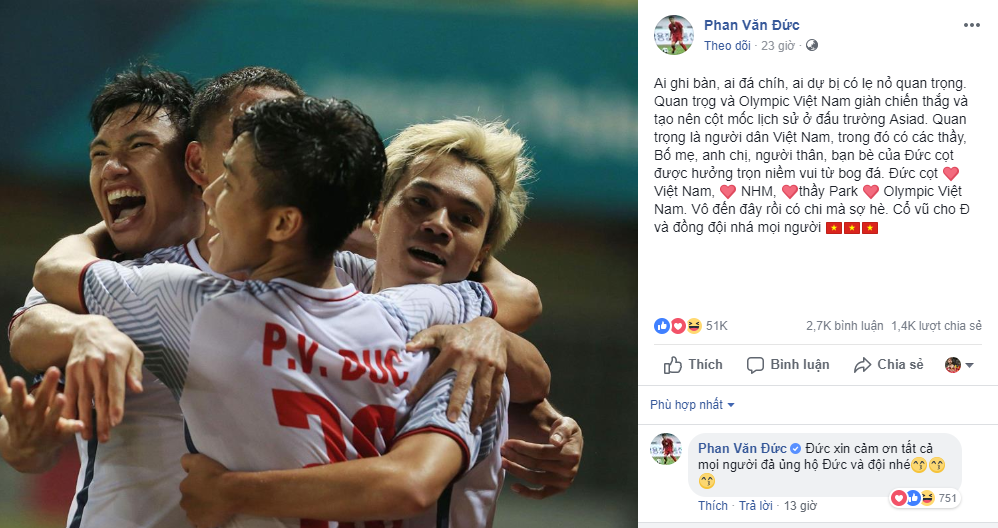998x528 pixels.
Task: Open the comment's reaction icons showing 751
Action: 925,498
